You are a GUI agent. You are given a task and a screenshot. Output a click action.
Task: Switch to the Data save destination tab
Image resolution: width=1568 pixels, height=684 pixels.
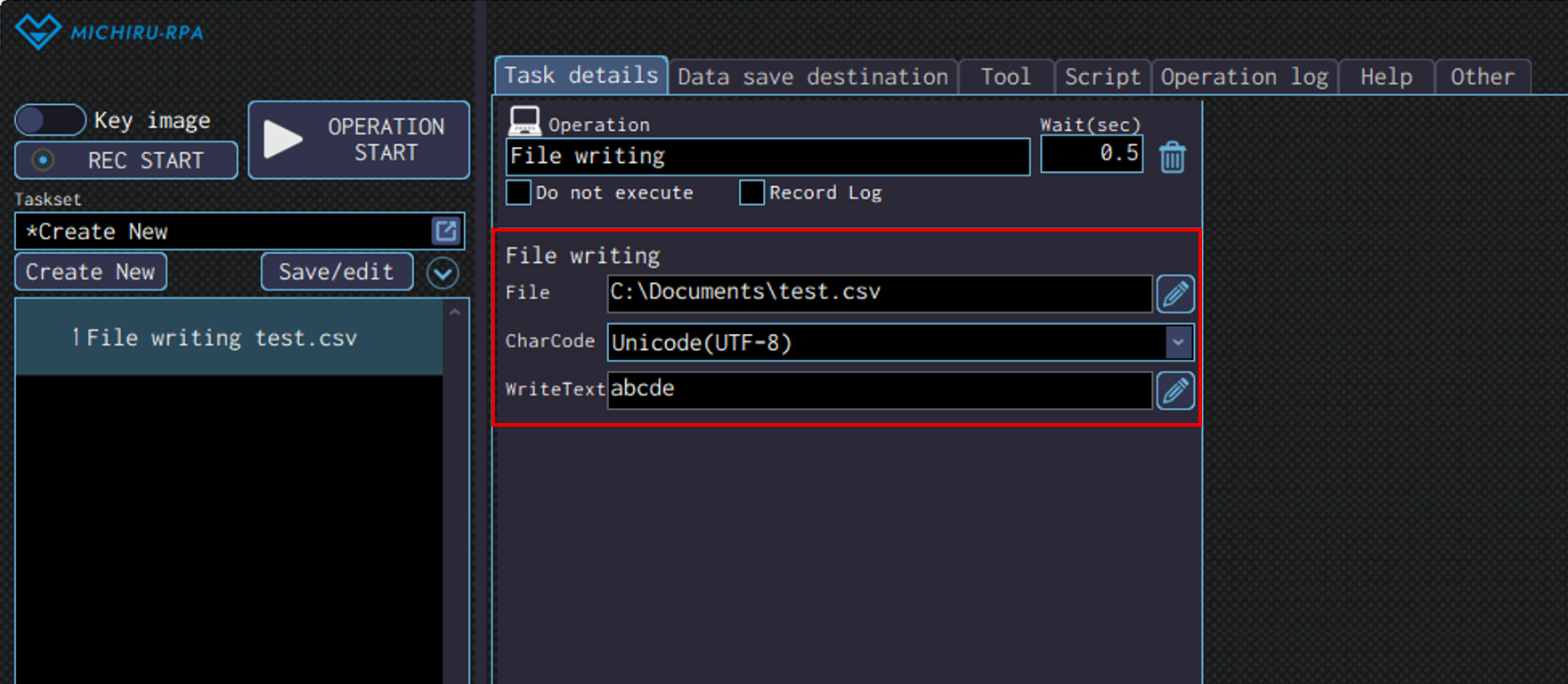[812, 77]
